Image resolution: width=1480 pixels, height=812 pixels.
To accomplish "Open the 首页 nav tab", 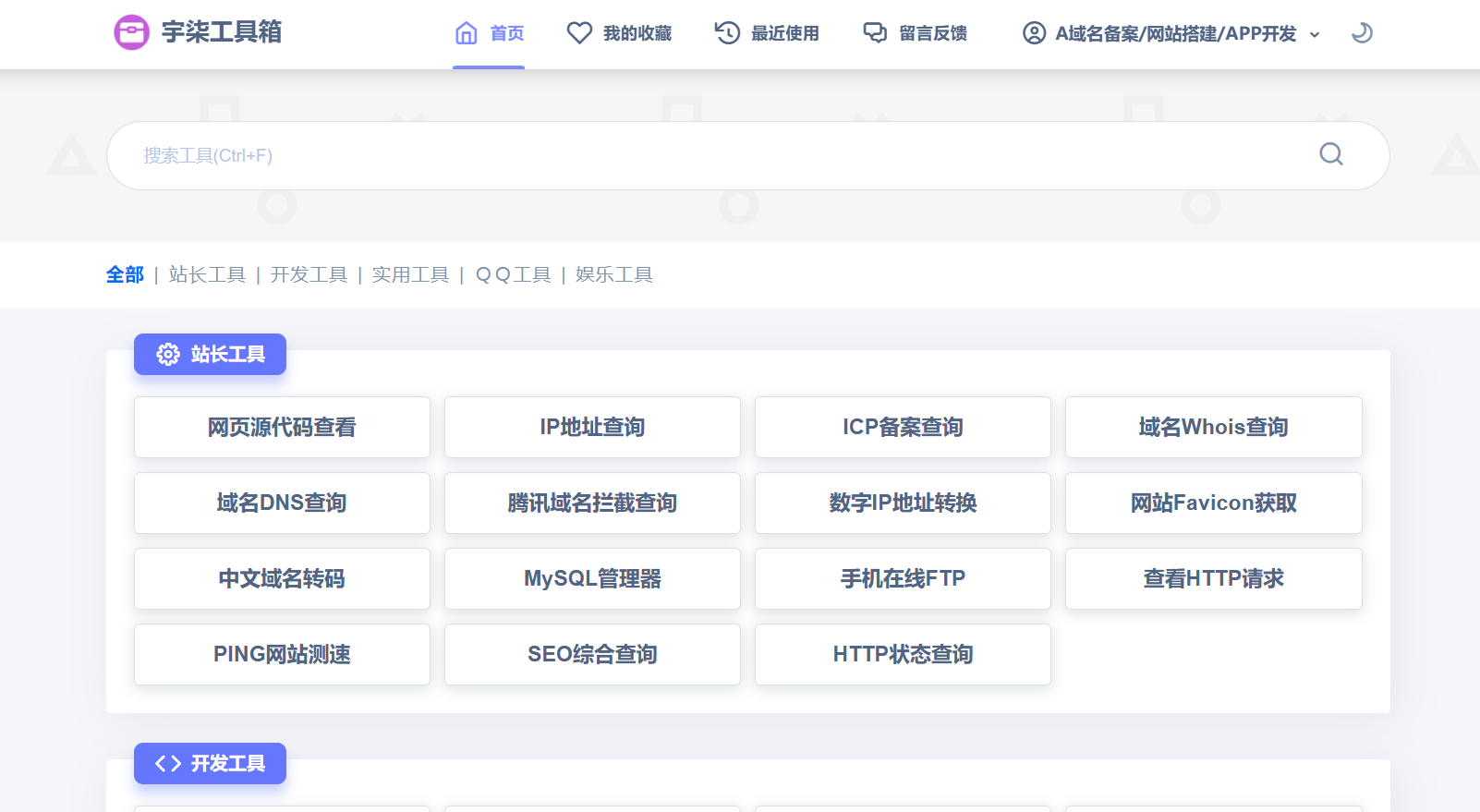I will point(489,34).
